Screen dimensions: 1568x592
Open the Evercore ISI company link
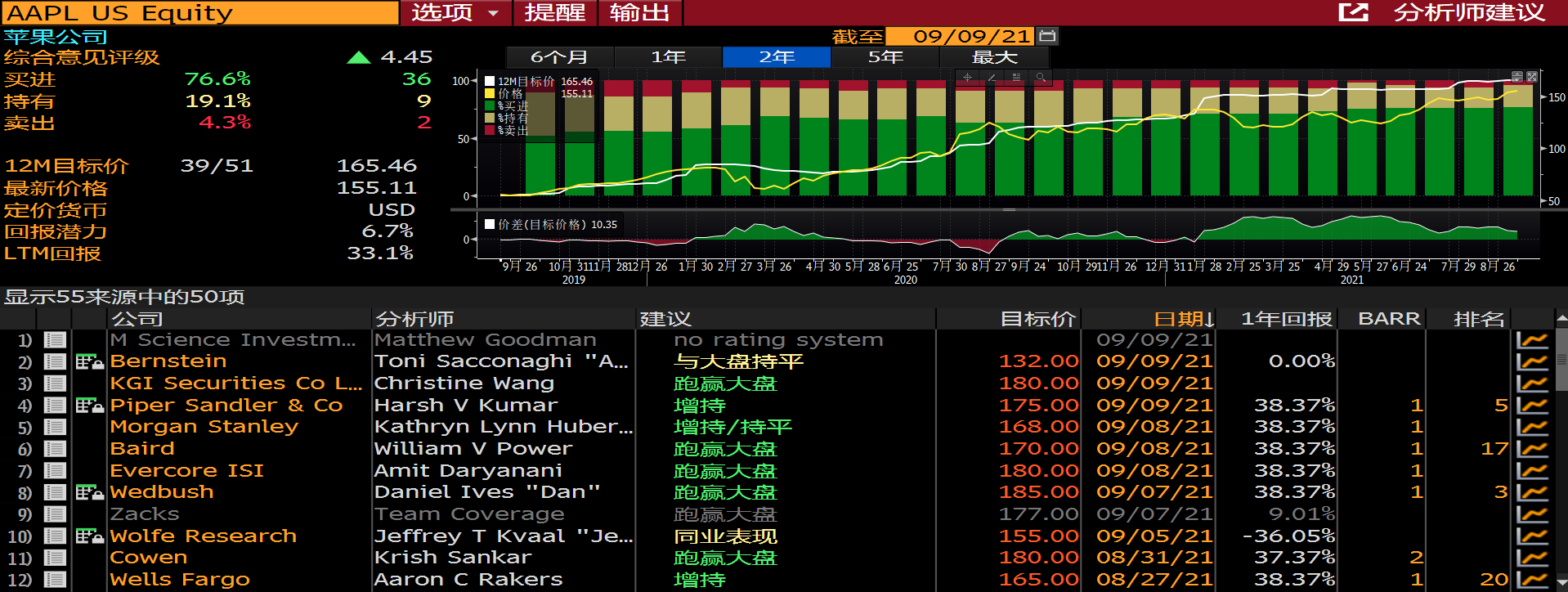(x=187, y=471)
